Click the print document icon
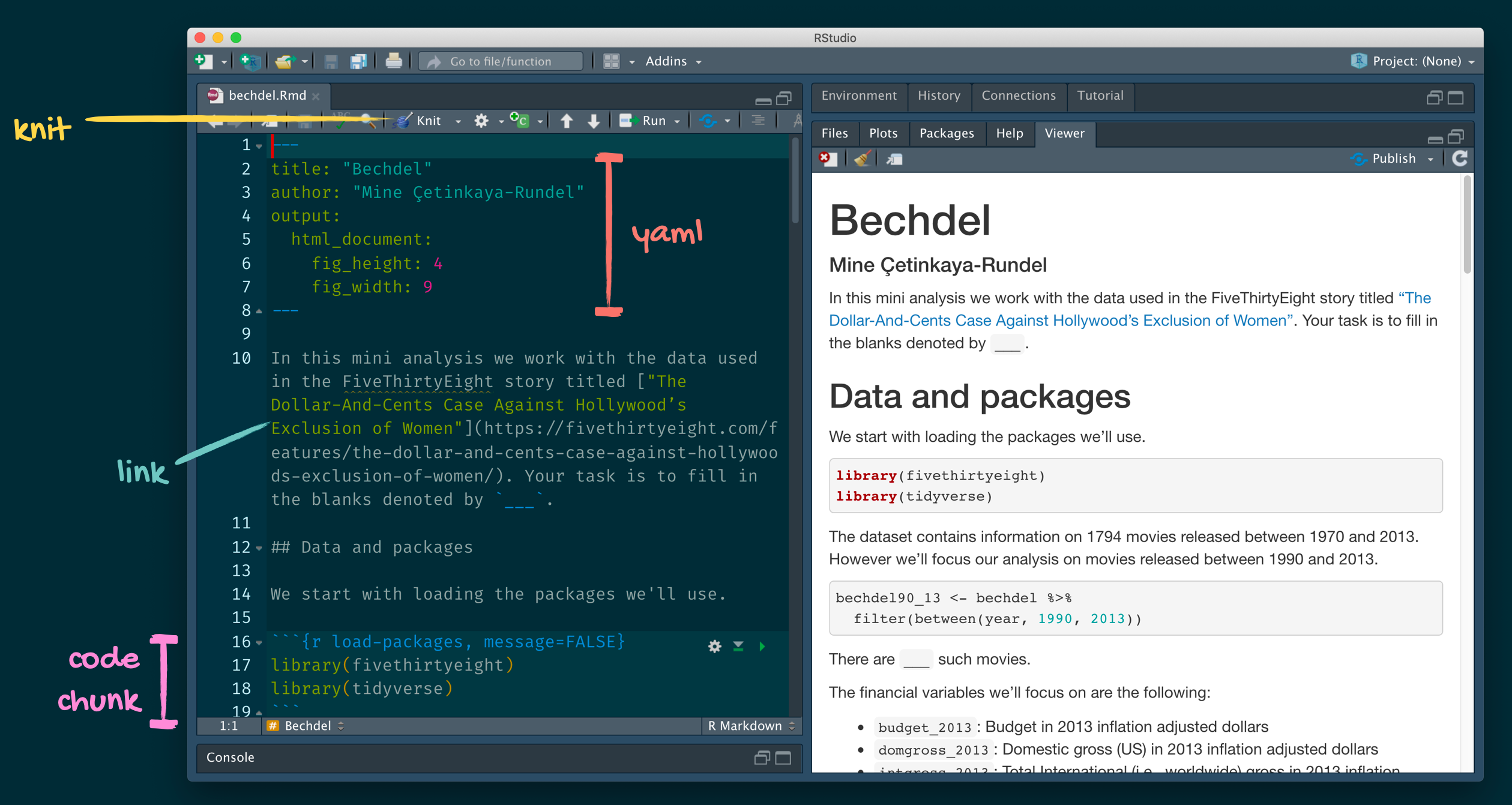 point(394,61)
